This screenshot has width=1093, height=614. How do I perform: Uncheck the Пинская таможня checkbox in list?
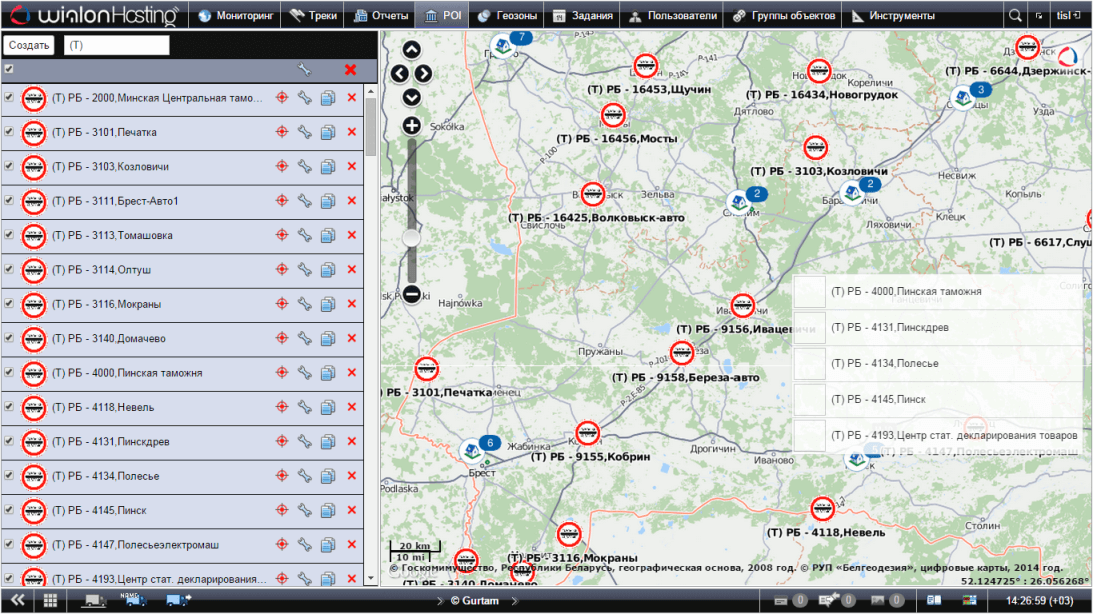coord(9,372)
